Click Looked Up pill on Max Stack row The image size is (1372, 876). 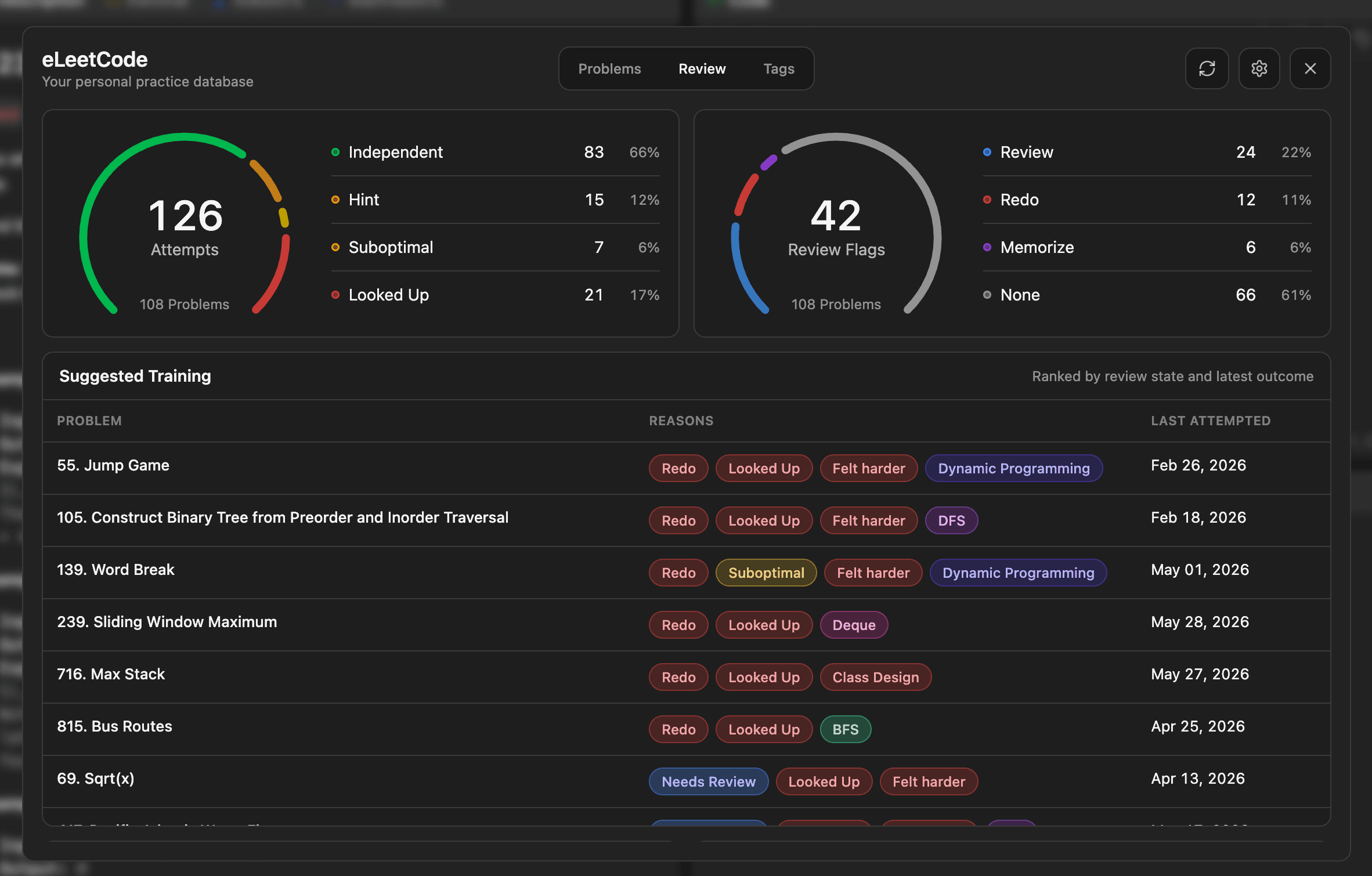point(764,677)
